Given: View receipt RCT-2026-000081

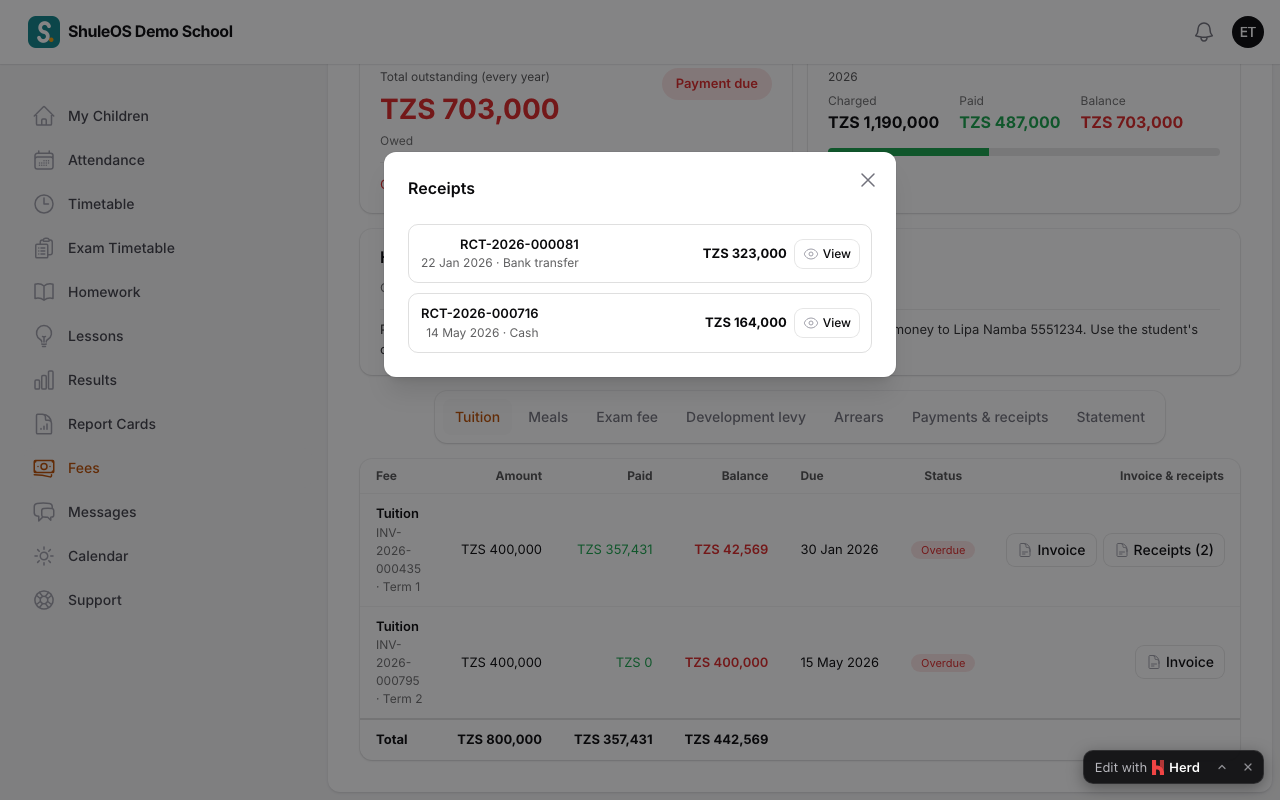Looking at the screenshot, I should click(827, 254).
